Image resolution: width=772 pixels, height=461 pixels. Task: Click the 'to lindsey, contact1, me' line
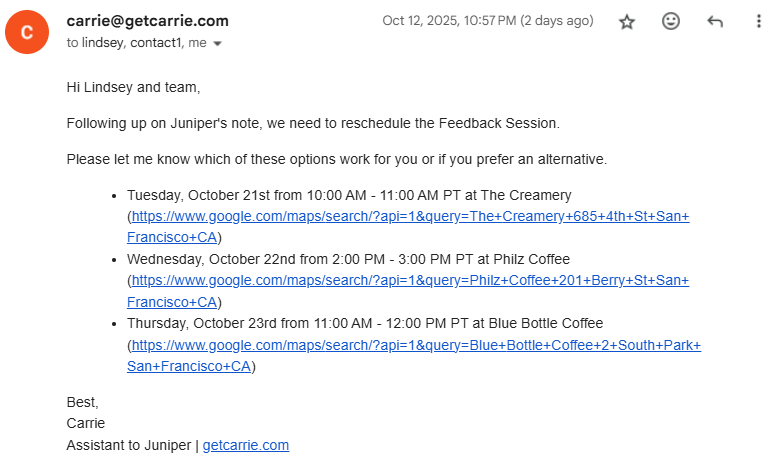click(136, 43)
